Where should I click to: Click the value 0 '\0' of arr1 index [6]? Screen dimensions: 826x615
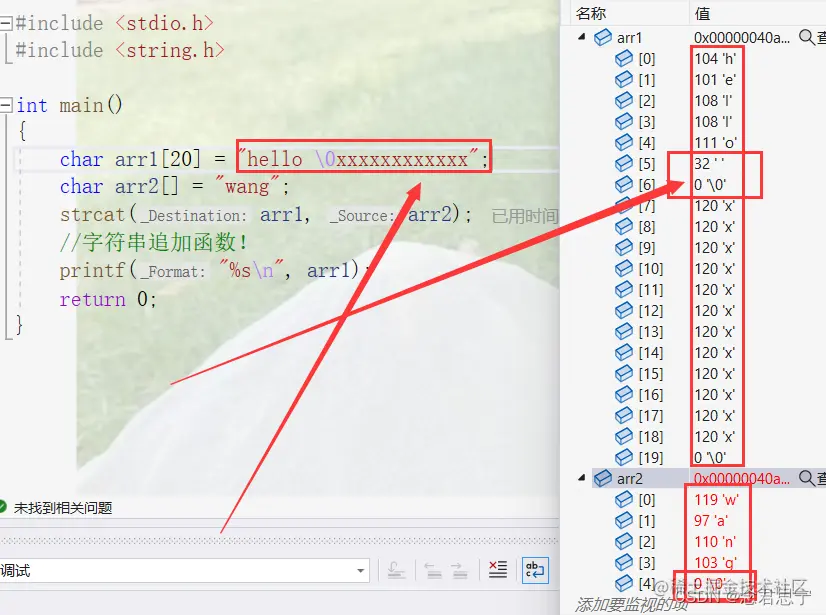(710, 184)
